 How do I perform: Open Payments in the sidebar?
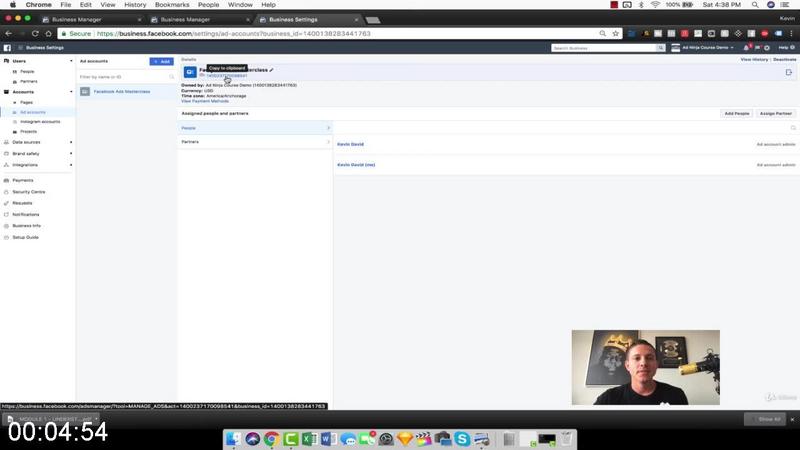[x=22, y=181]
